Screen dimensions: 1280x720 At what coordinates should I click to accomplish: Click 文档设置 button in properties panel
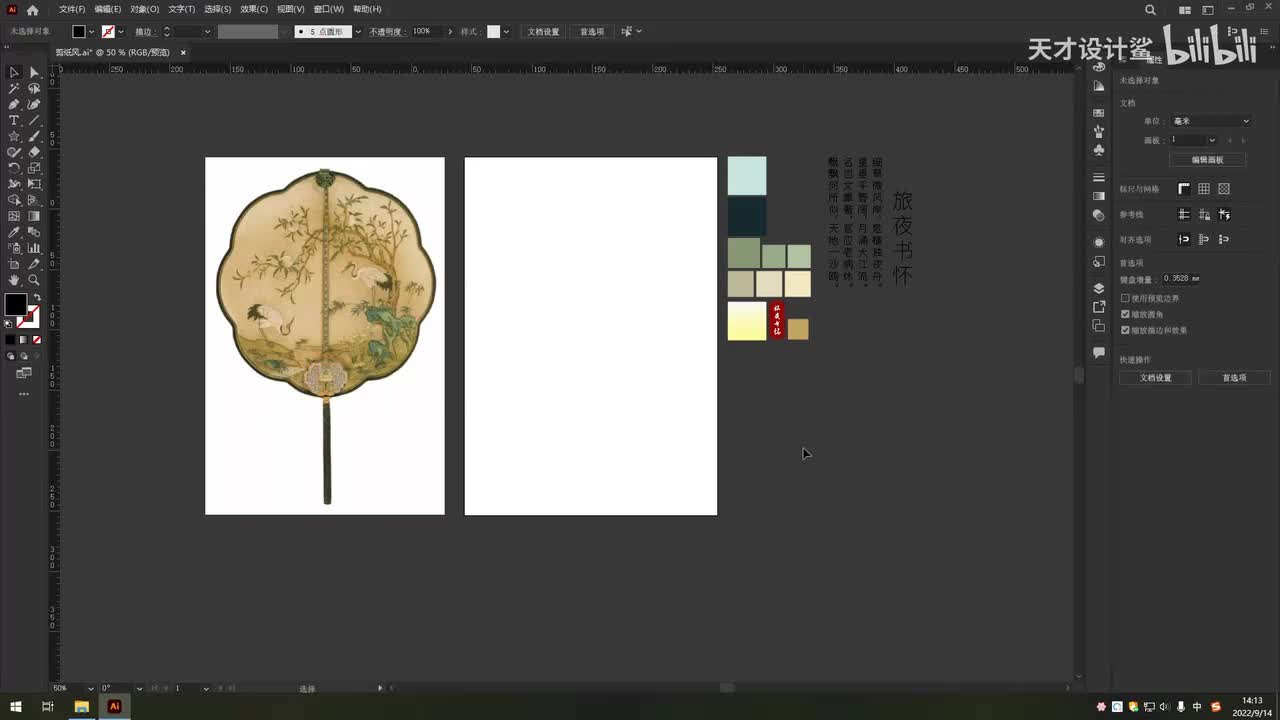coord(1156,378)
